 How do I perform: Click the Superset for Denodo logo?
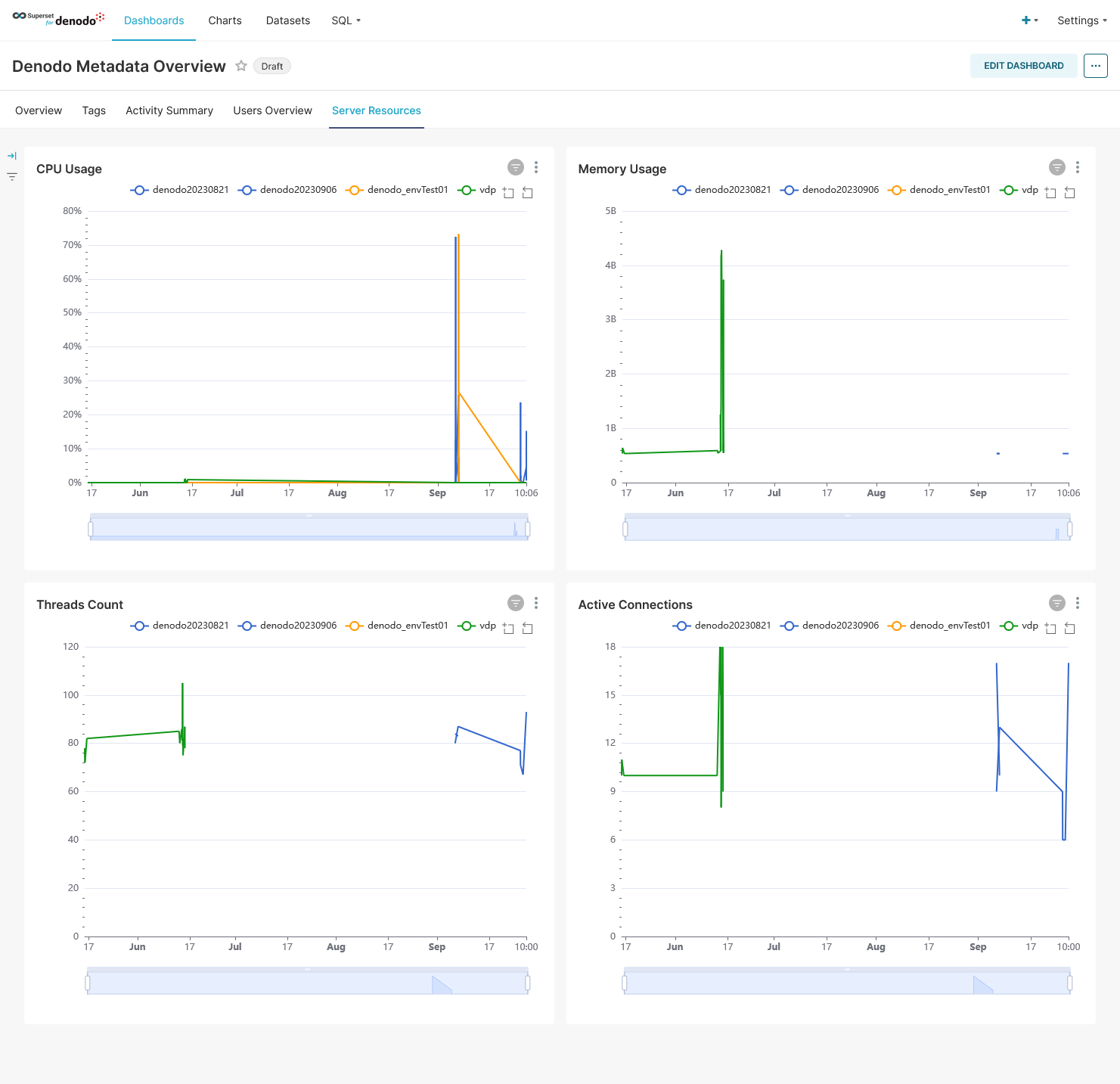(58, 19)
